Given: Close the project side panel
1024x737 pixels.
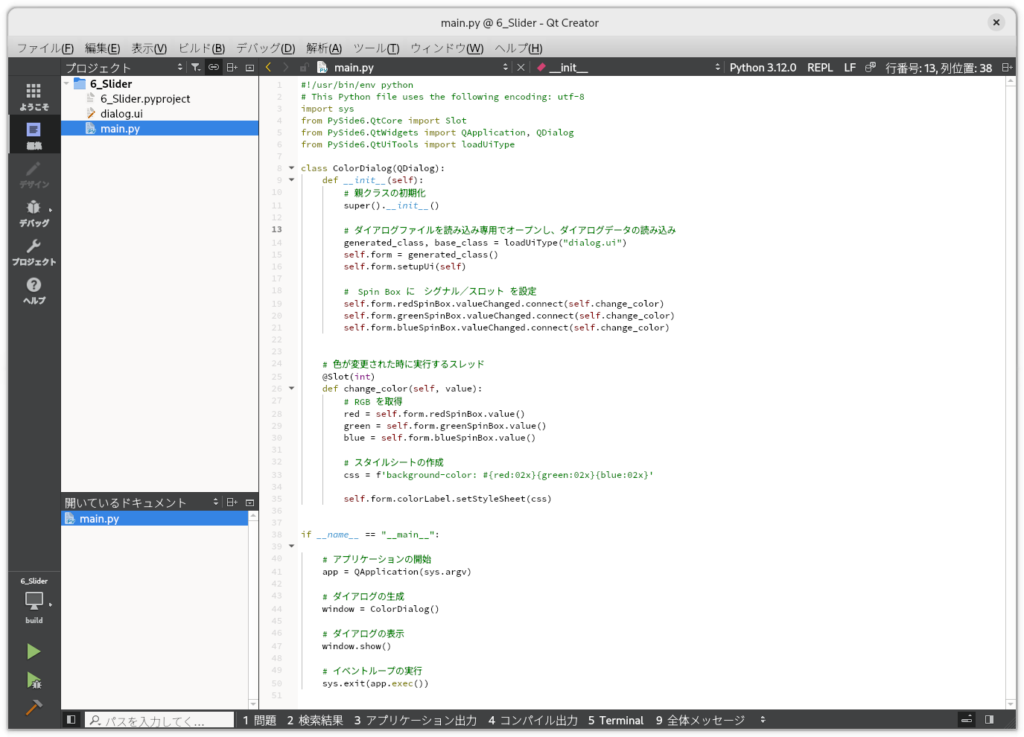Looking at the screenshot, I should click(249, 67).
